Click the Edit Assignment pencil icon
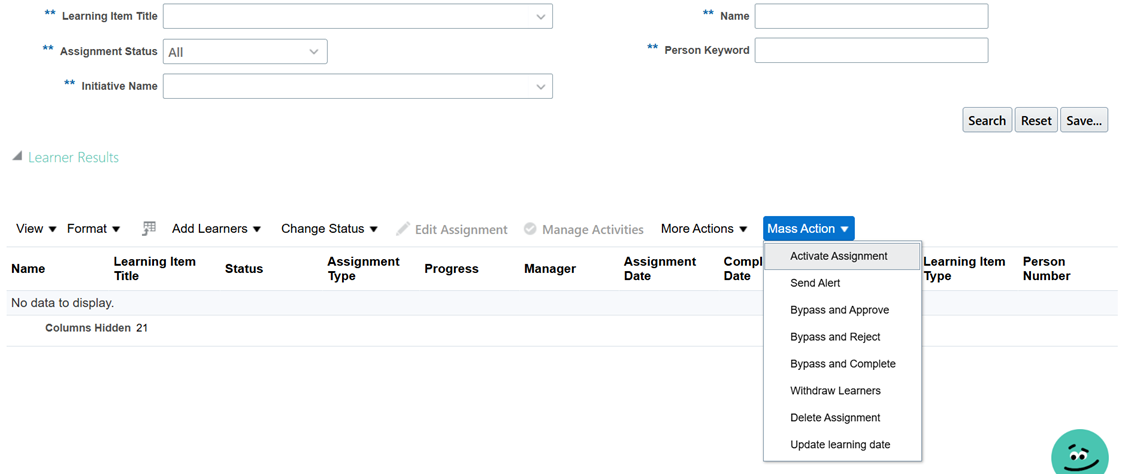 click(x=403, y=229)
